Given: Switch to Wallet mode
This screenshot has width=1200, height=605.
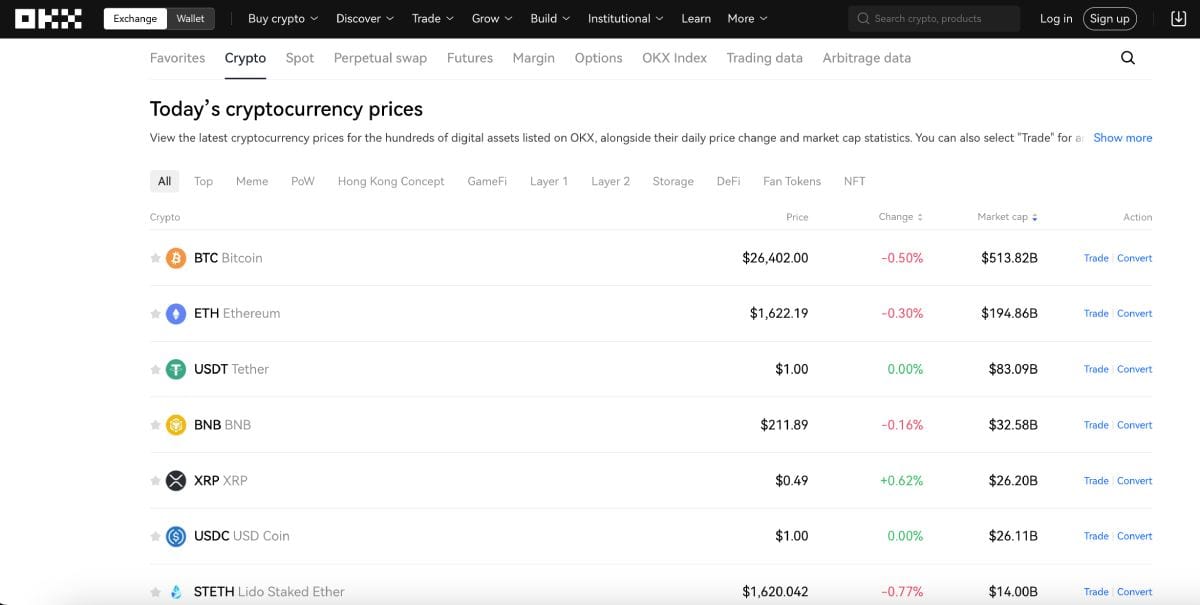Looking at the screenshot, I should pyautogui.click(x=190, y=17).
